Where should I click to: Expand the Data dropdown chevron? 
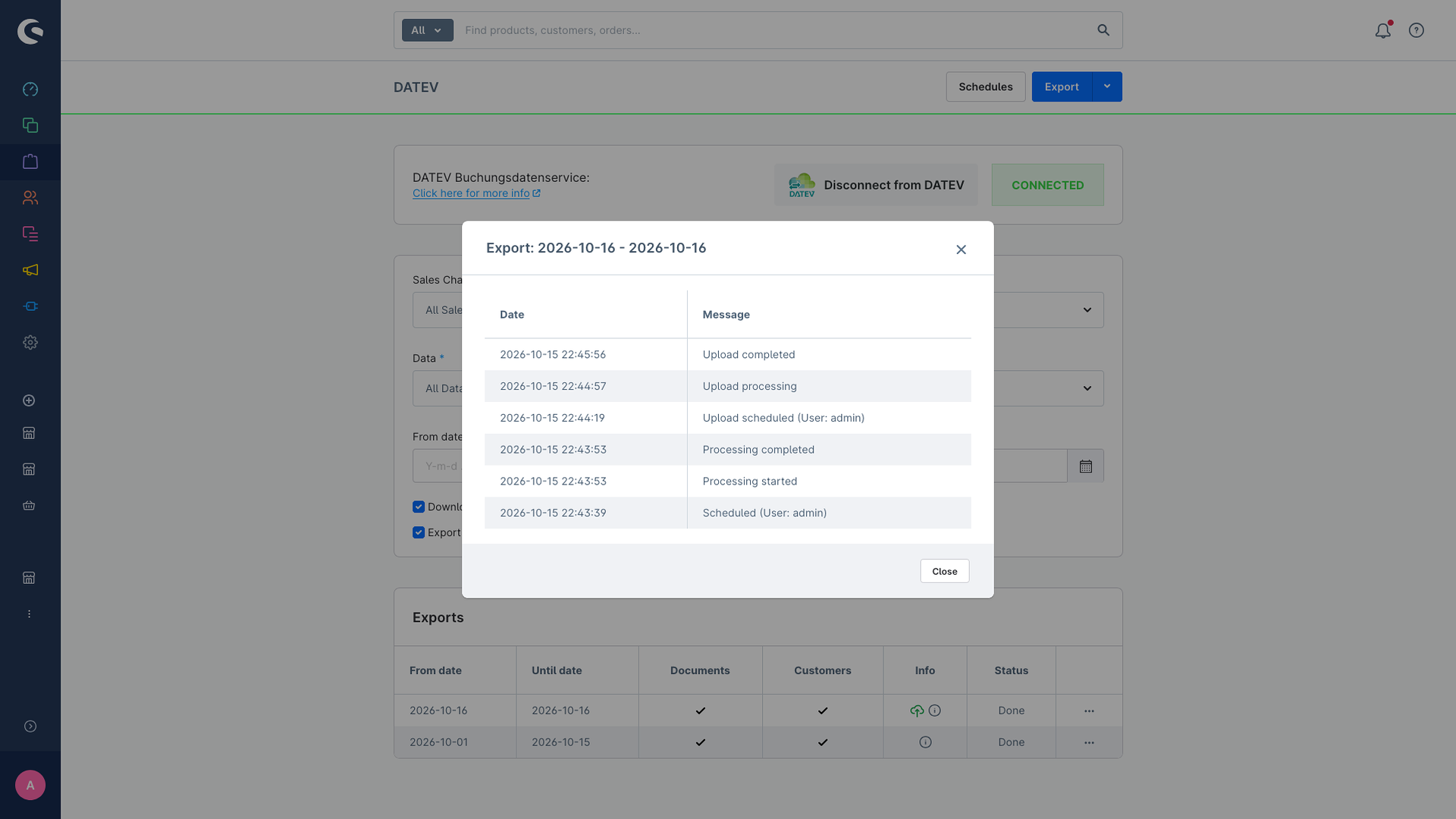pyautogui.click(x=1087, y=388)
